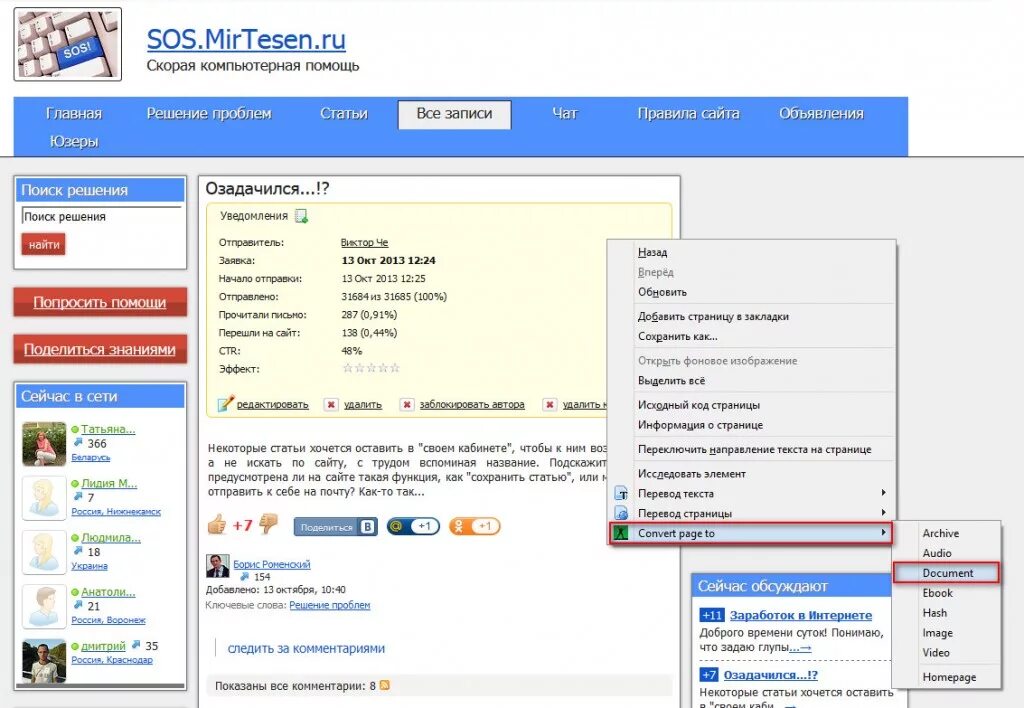Click Анатоли... user link
The height and width of the screenshot is (708, 1024).
point(108,592)
